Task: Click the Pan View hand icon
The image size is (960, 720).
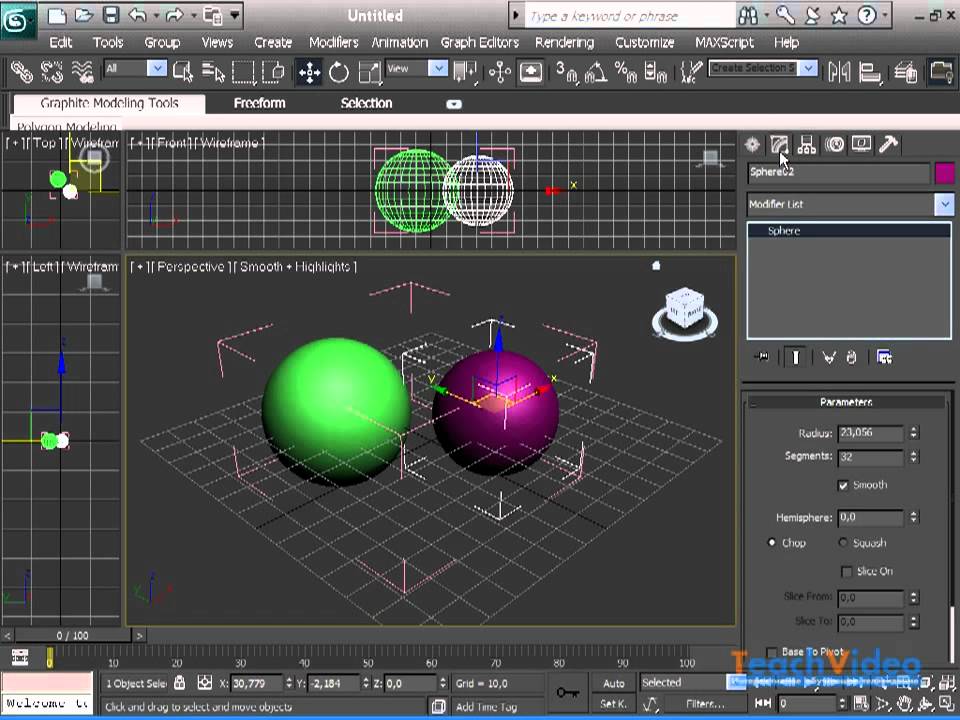Action: point(904,703)
